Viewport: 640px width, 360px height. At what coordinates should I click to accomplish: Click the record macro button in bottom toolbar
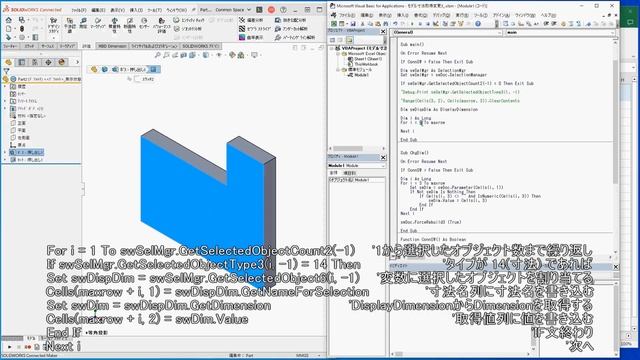pos(28,347)
